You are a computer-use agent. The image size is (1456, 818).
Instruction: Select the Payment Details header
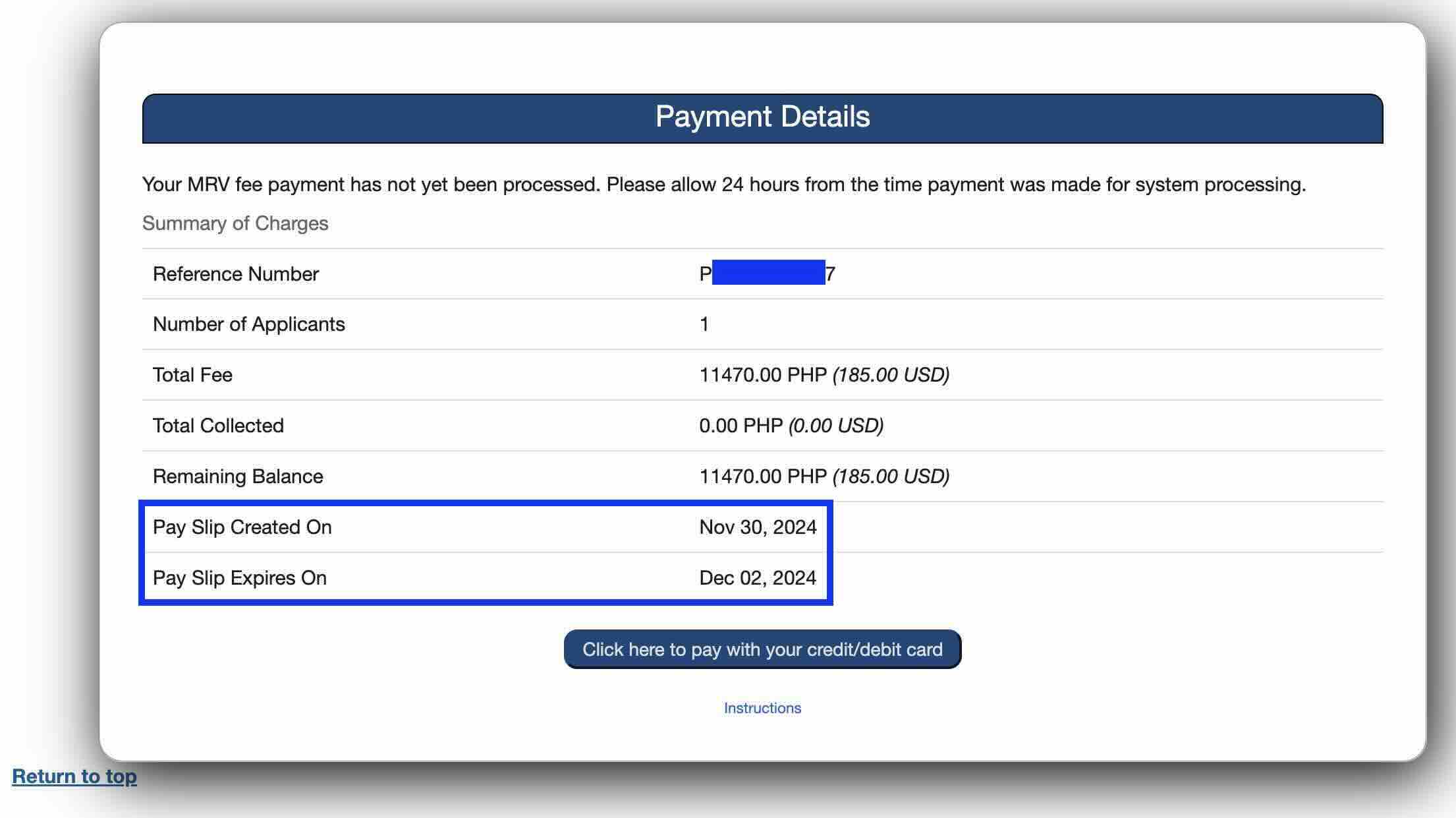[x=762, y=116]
